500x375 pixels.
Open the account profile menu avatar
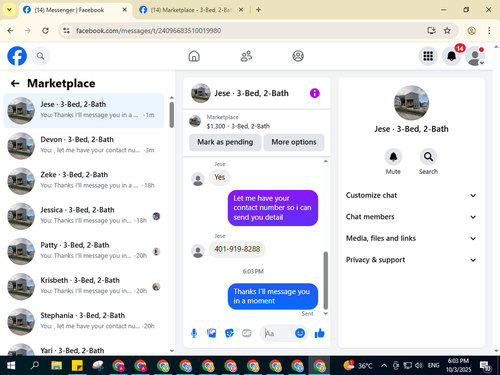[475, 56]
